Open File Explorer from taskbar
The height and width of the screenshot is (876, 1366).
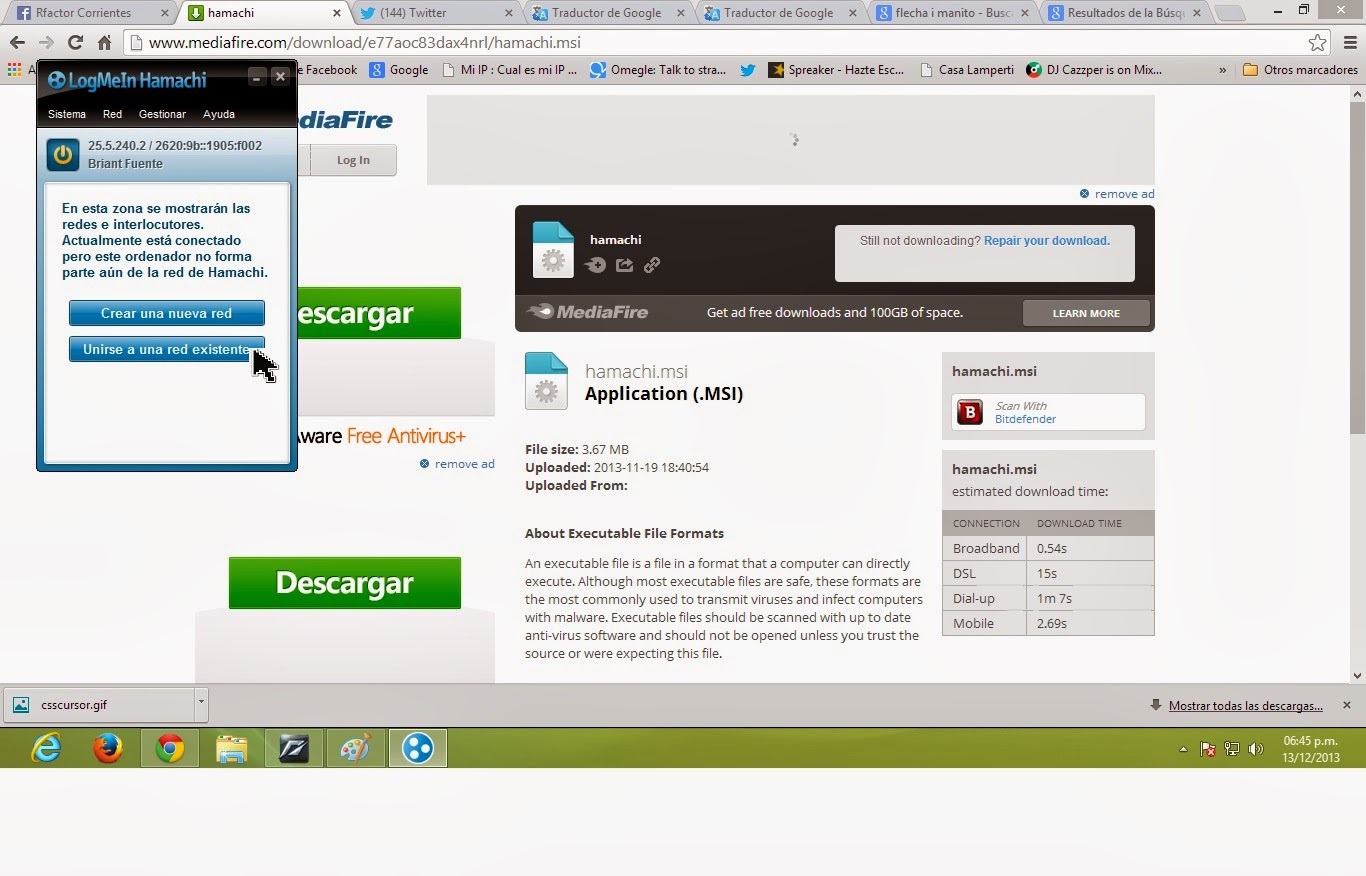pyautogui.click(x=232, y=748)
